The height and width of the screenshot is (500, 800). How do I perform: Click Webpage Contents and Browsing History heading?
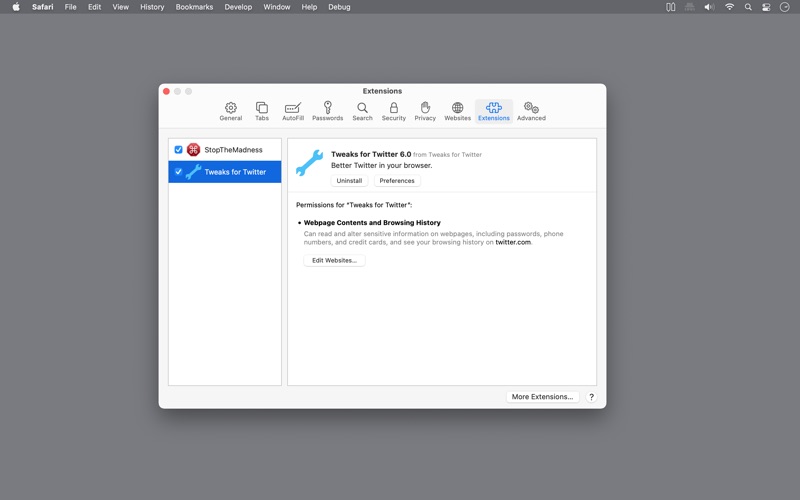372,222
